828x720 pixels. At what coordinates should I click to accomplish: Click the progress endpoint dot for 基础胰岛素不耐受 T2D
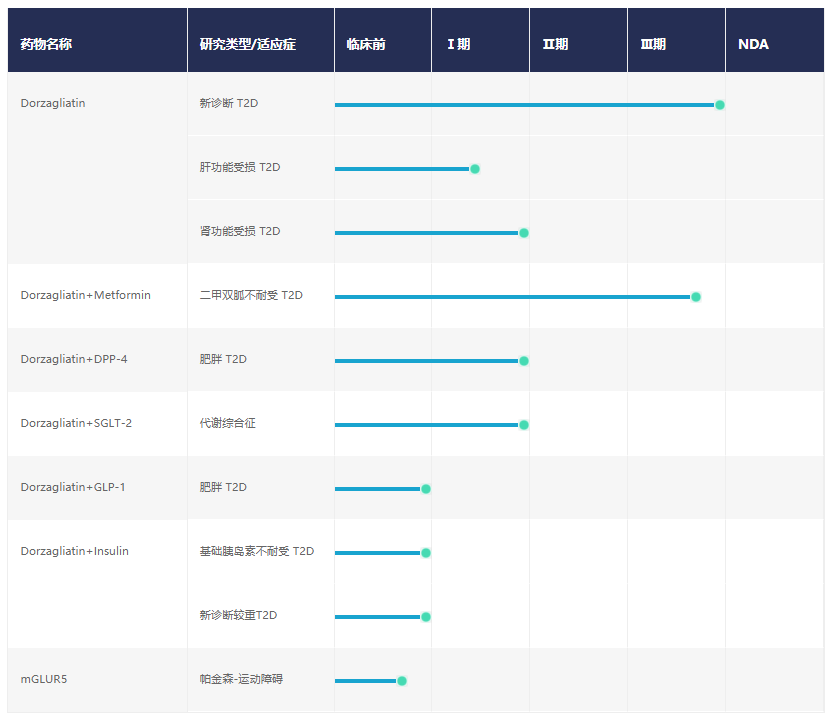pos(426,553)
